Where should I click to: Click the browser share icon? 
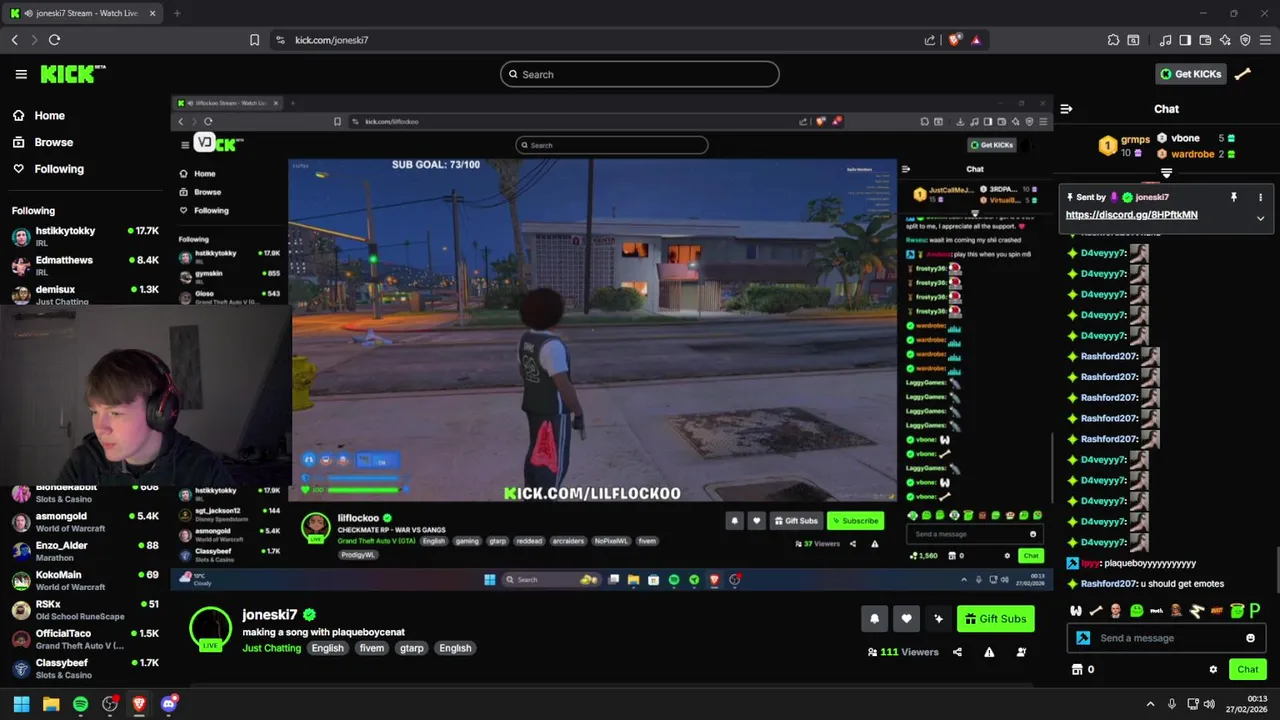click(930, 40)
